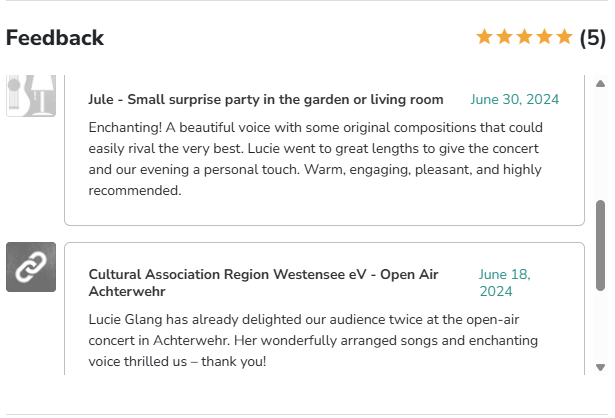Click the (5) review count
Image resolution: width=615 pixels, height=418 pixels.
(592, 38)
